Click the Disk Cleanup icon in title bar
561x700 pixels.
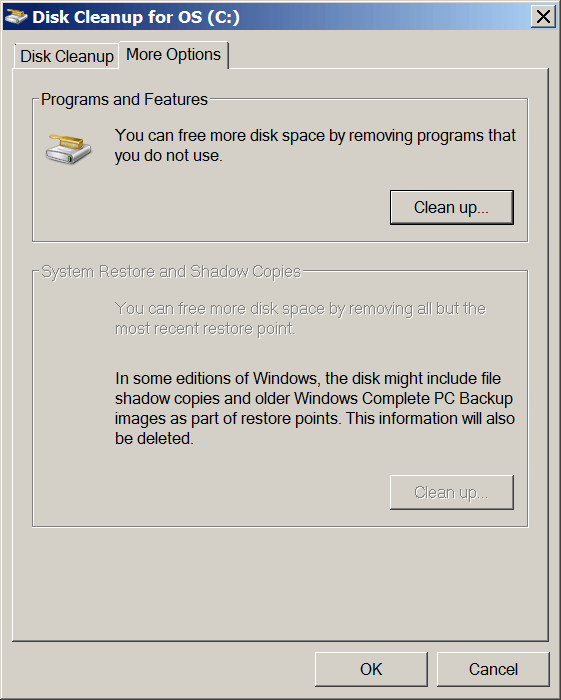tap(16, 17)
